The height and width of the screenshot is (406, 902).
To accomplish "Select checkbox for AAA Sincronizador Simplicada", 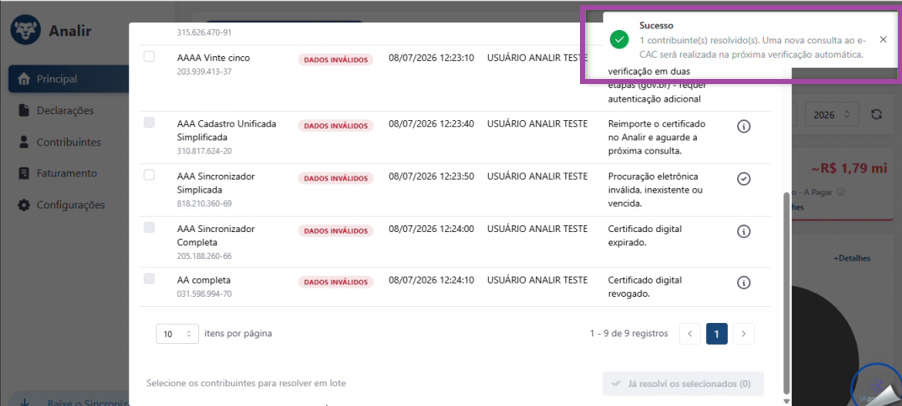I will pyautogui.click(x=149, y=175).
